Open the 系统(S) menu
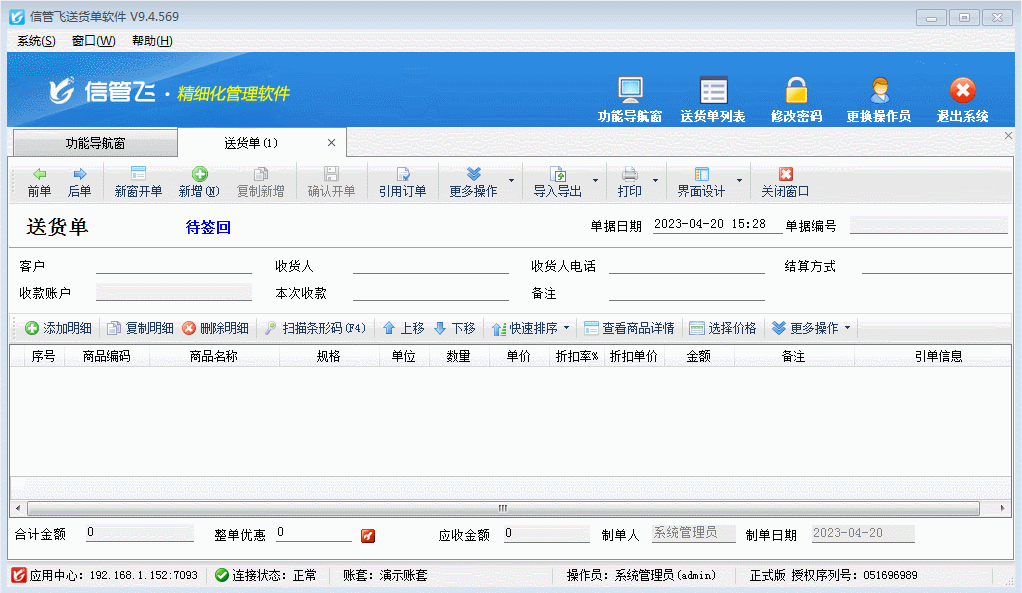 click(36, 41)
